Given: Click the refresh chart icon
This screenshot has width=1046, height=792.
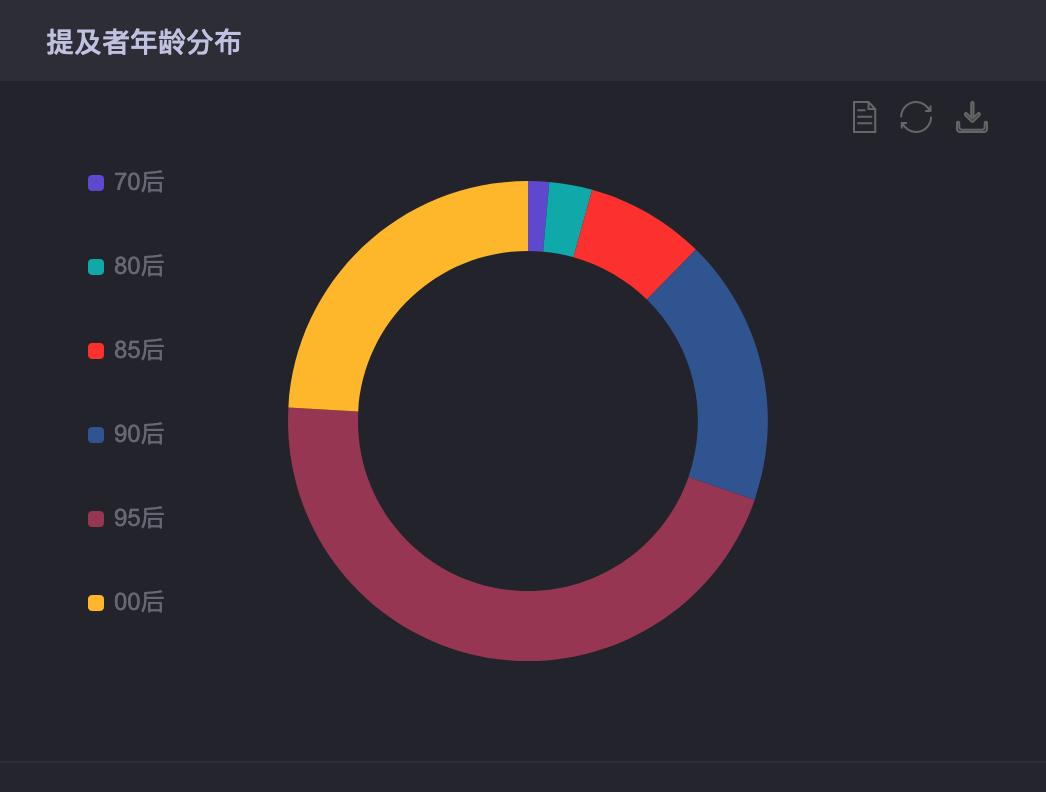Looking at the screenshot, I should [x=916, y=117].
